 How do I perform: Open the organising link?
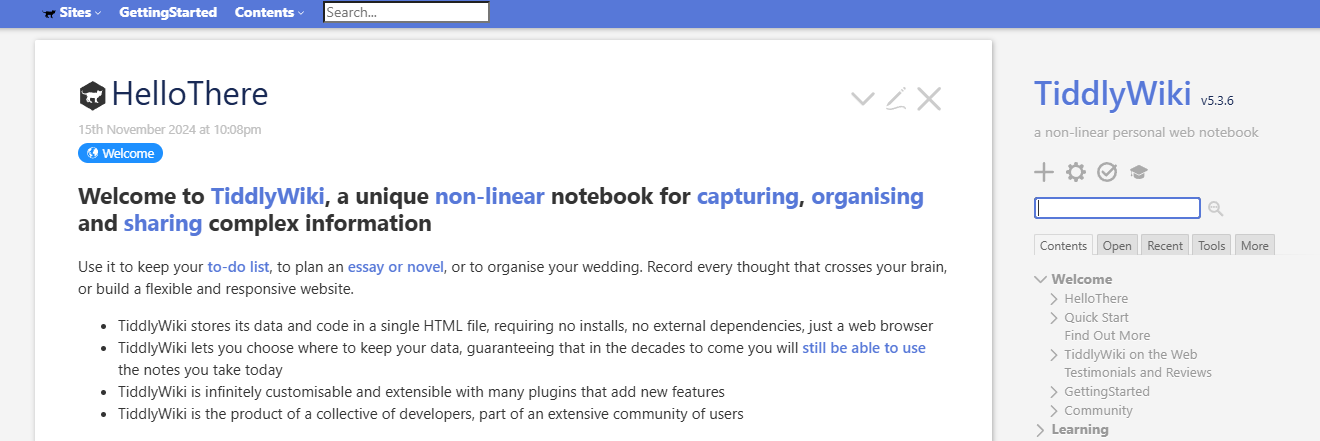pyautogui.click(x=867, y=195)
